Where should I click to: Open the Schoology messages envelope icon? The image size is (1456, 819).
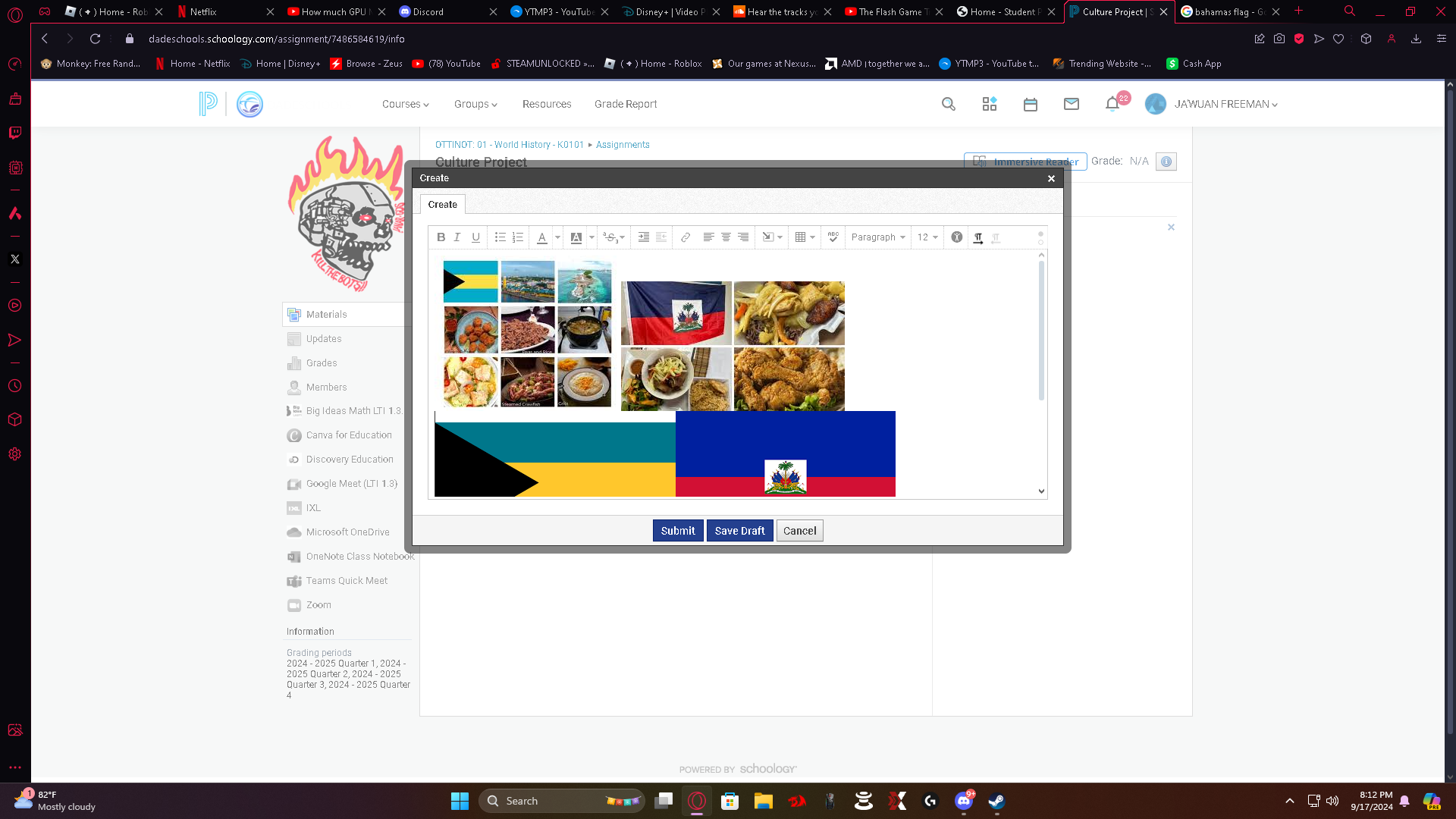coord(1071,105)
